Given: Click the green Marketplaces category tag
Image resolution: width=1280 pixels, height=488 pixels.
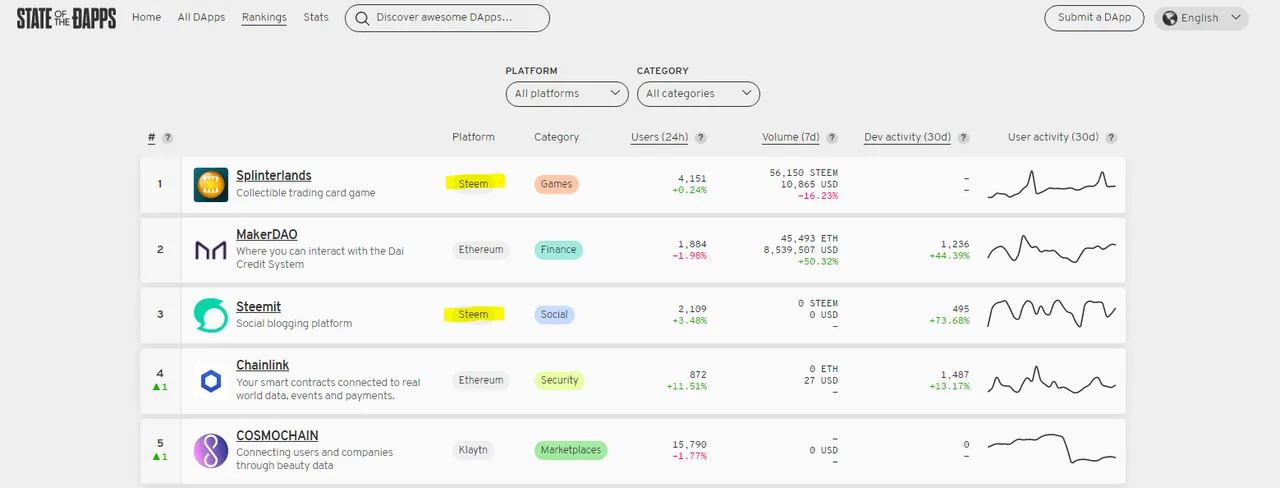Looking at the screenshot, I should click(x=570, y=450).
